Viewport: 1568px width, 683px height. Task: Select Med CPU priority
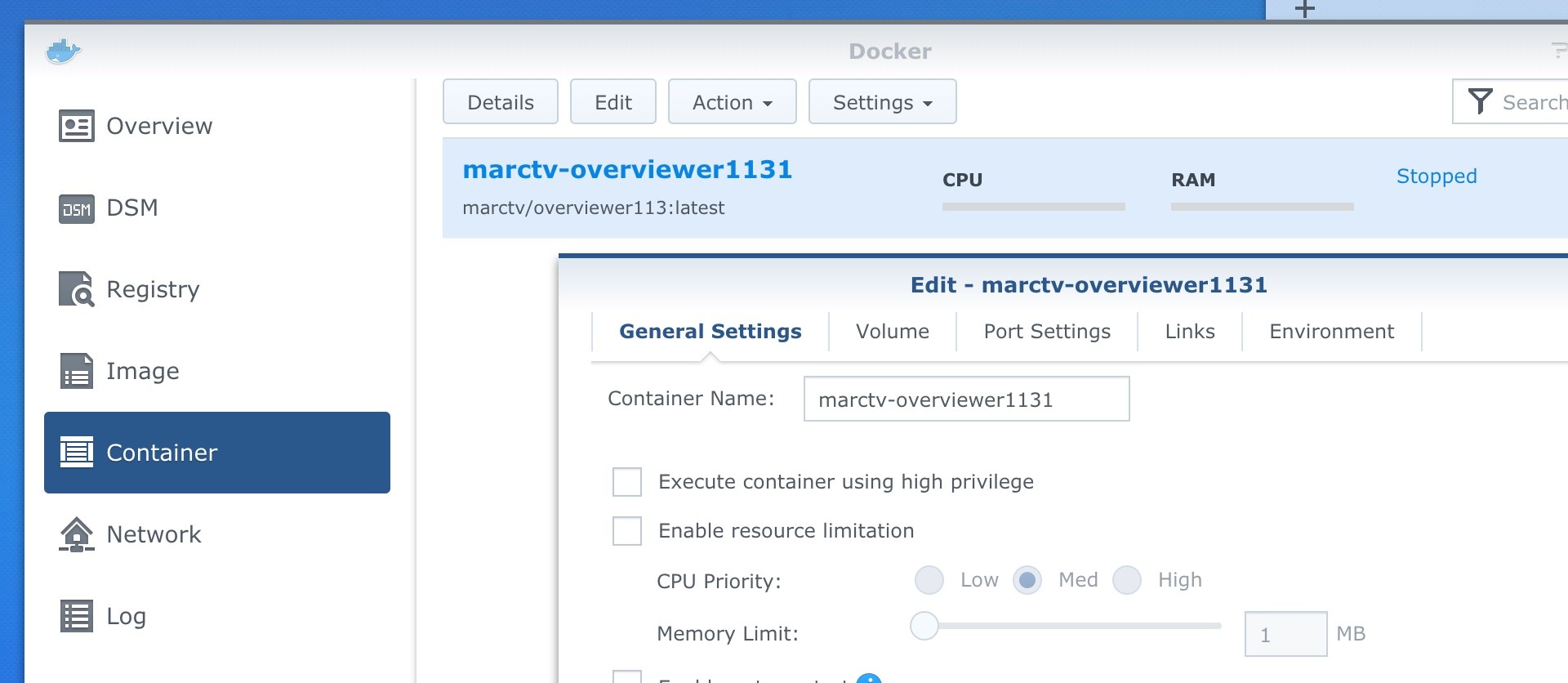(x=1027, y=580)
